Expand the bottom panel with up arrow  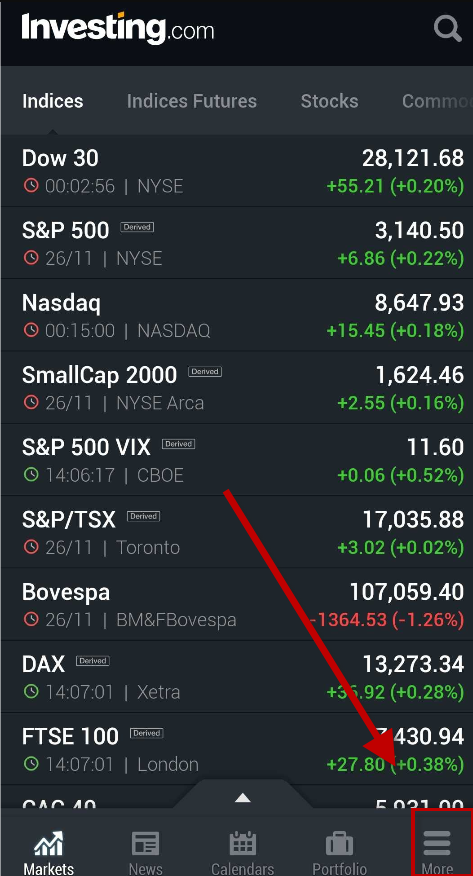(242, 797)
